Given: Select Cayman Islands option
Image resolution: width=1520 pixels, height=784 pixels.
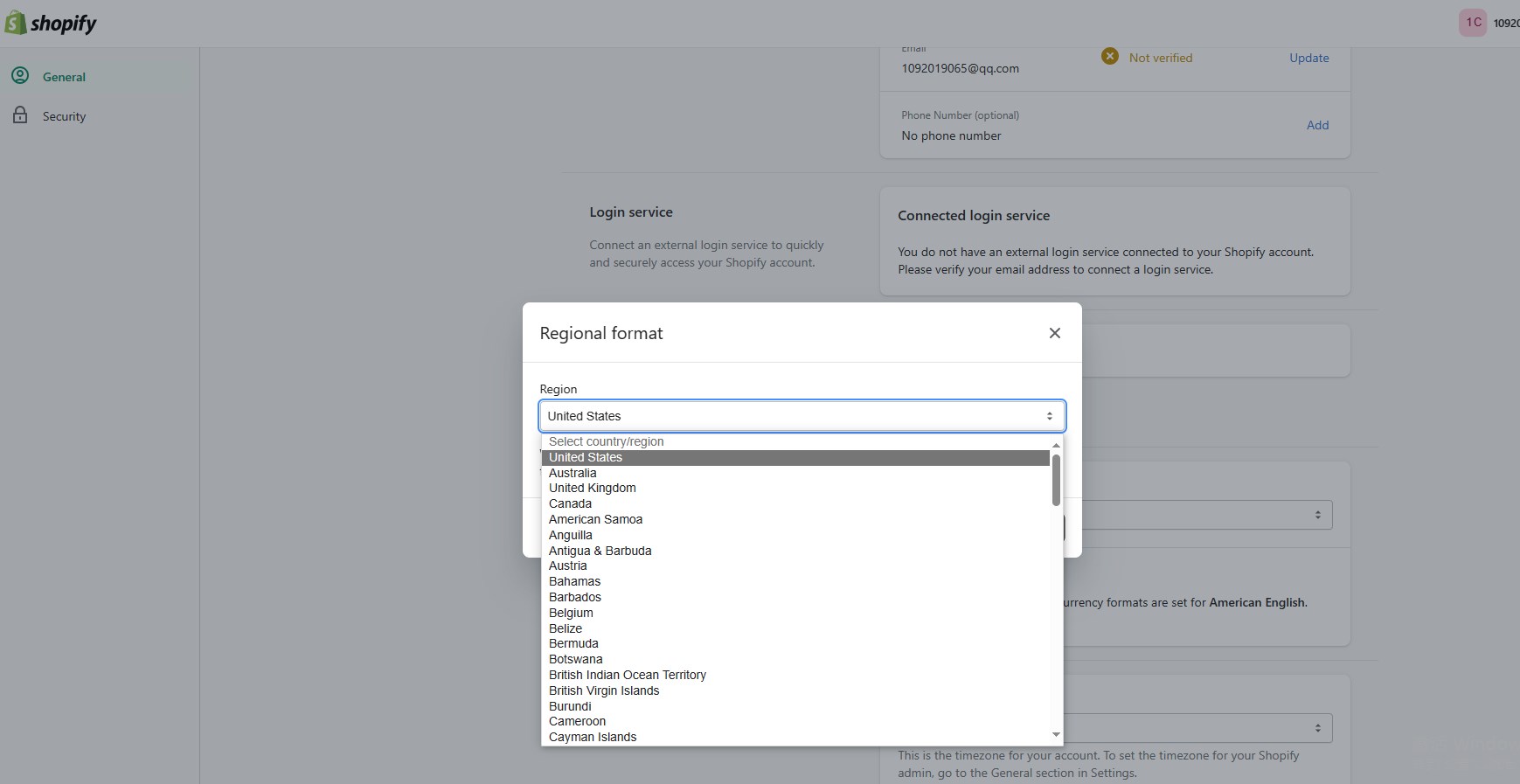Looking at the screenshot, I should (795, 737).
